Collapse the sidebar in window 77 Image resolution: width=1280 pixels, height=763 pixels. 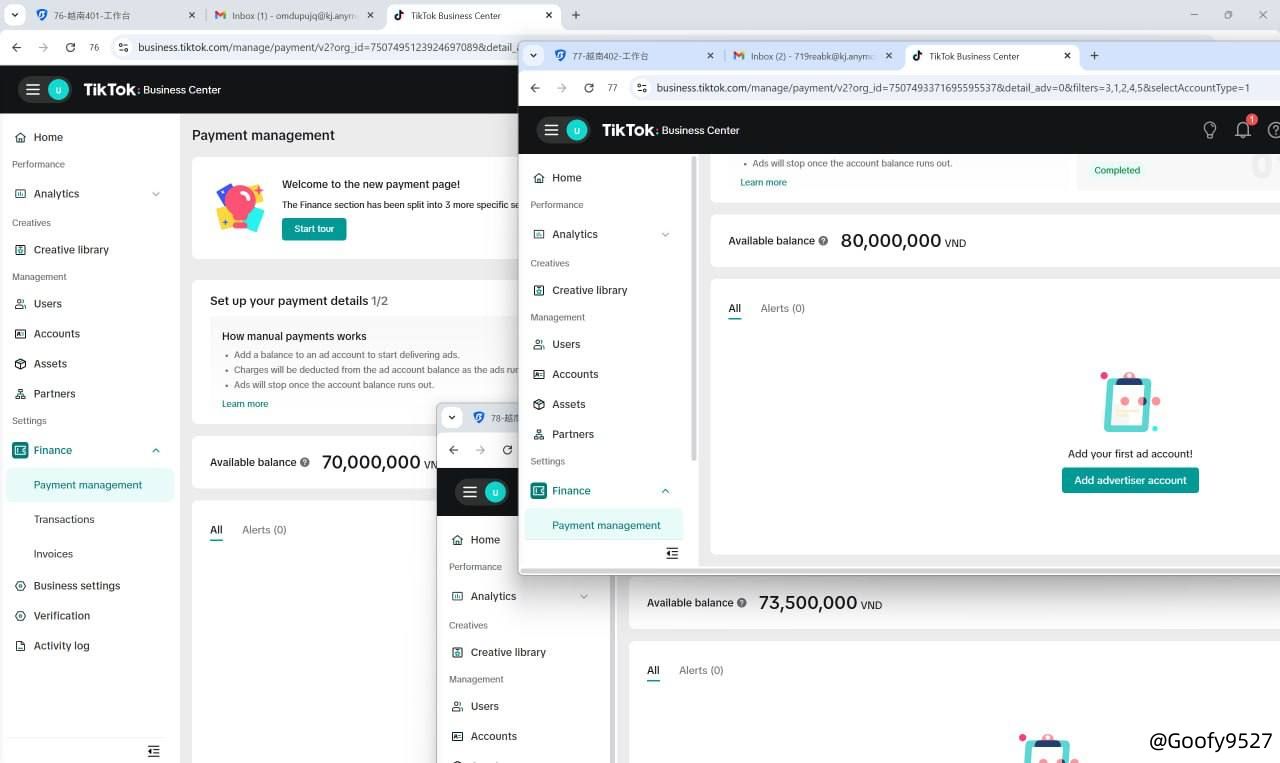point(672,553)
